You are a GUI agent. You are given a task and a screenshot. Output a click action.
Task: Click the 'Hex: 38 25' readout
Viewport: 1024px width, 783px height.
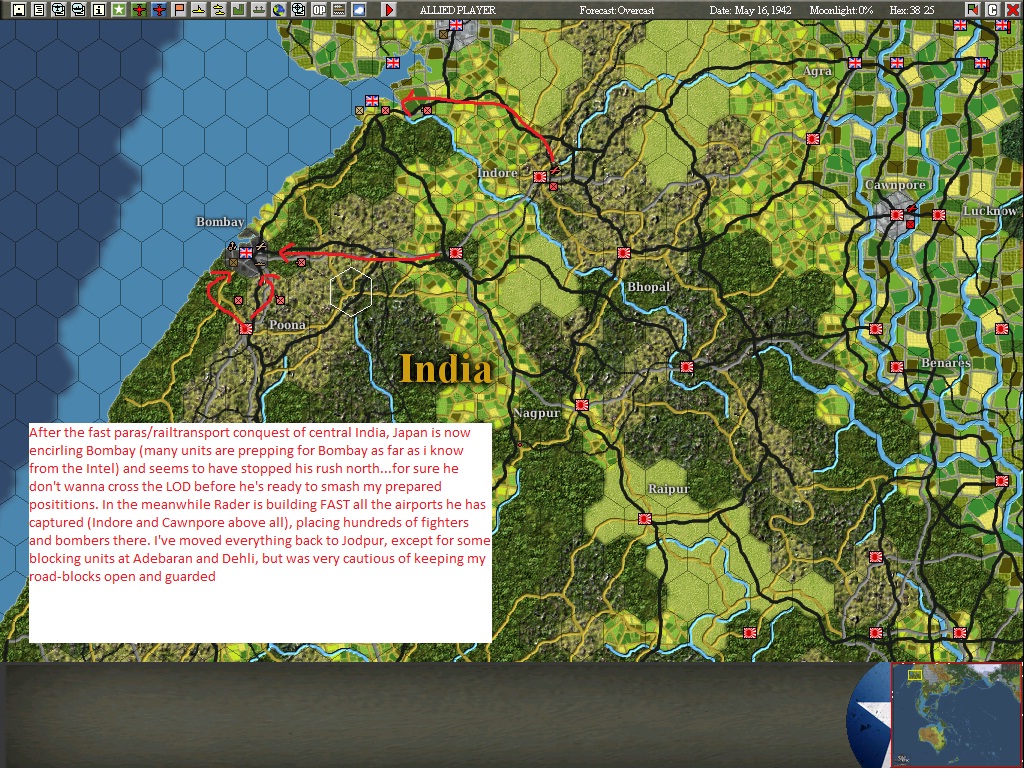coord(912,10)
